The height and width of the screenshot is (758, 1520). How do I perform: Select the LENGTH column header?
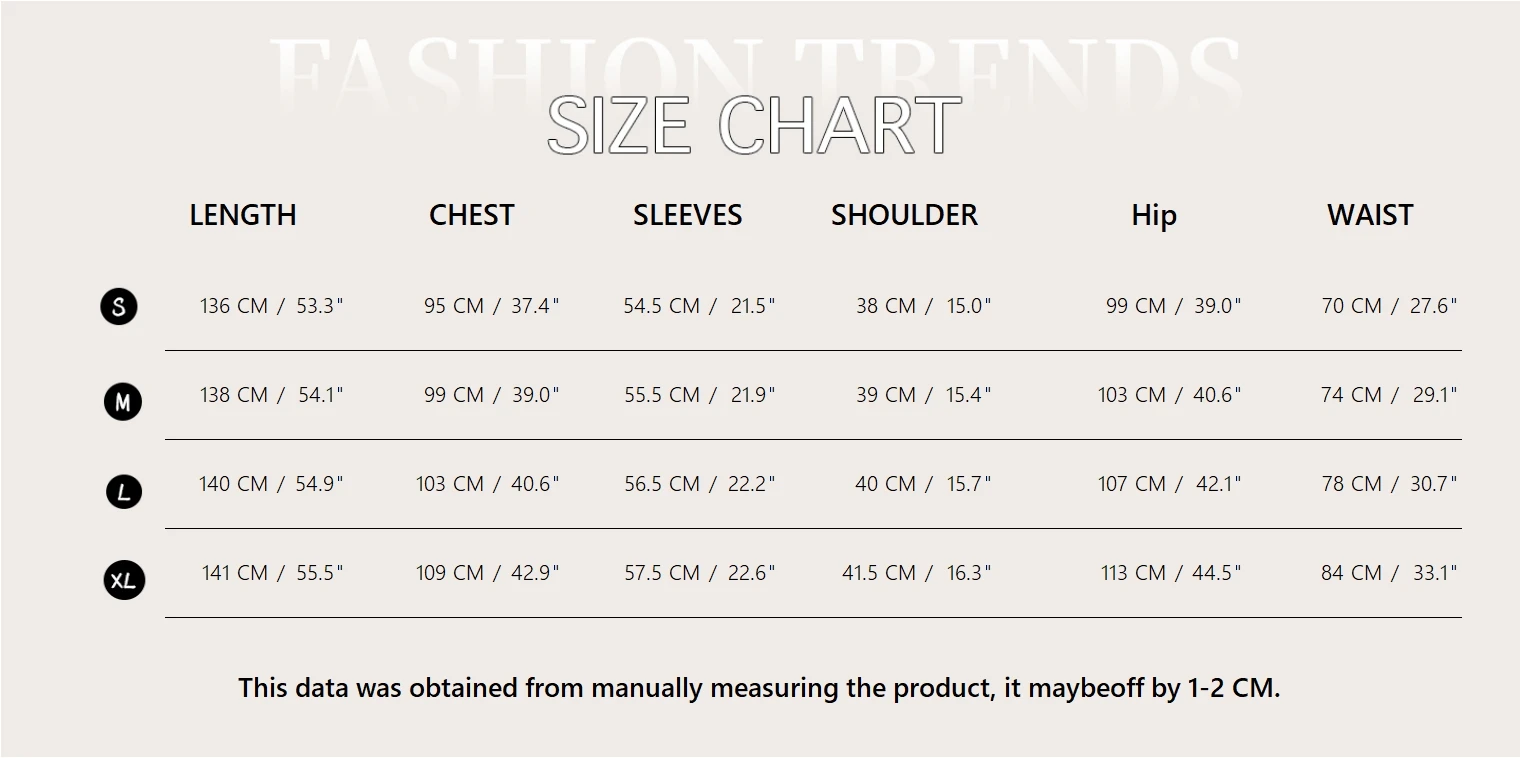[x=243, y=215]
